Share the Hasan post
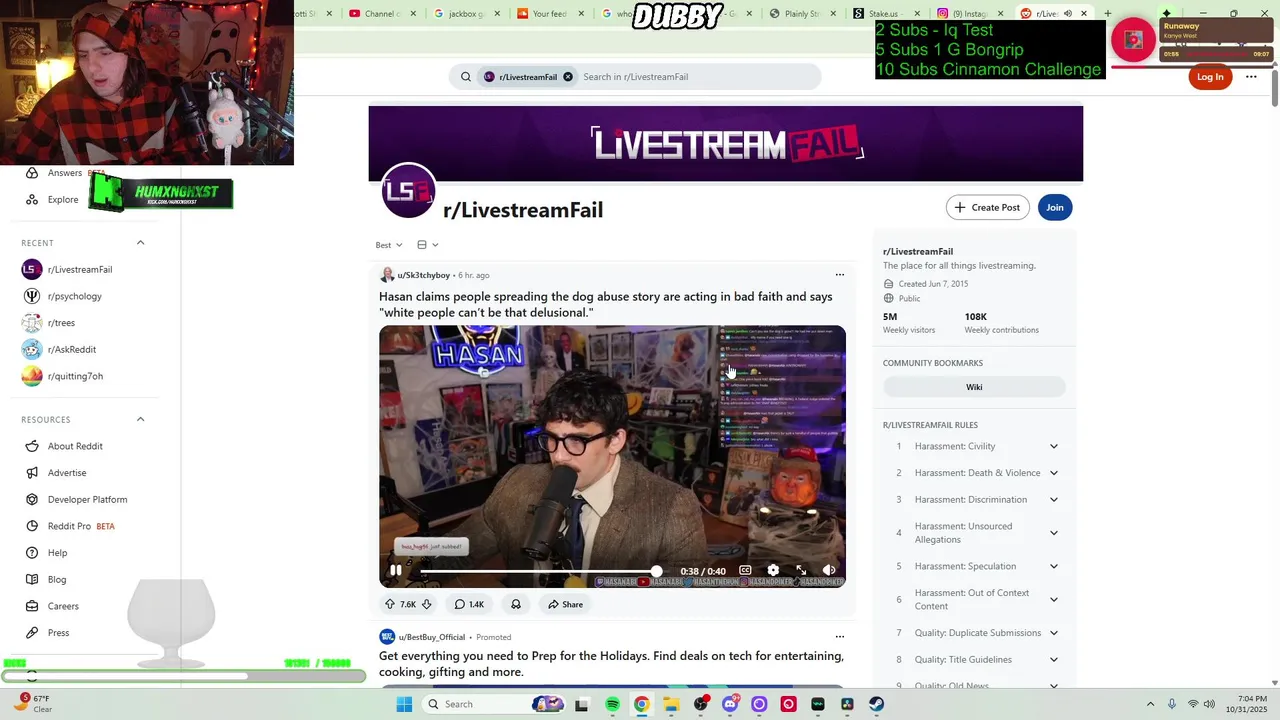 [x=565, y=604]
